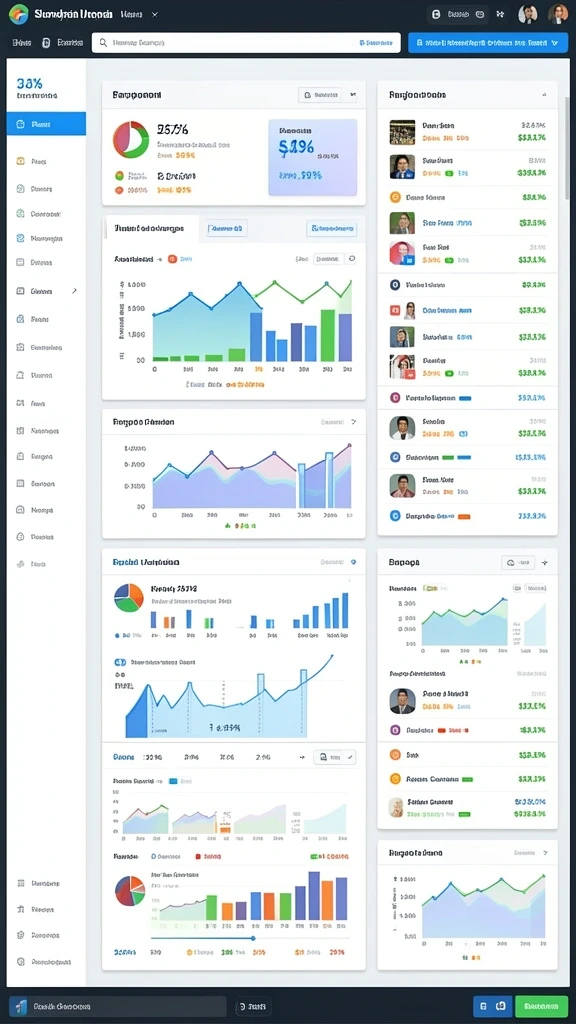The width and height of the screenshot is (576, 1024).
Task: Click into the search field in the top bar
Action: click(x=246, y=42)
